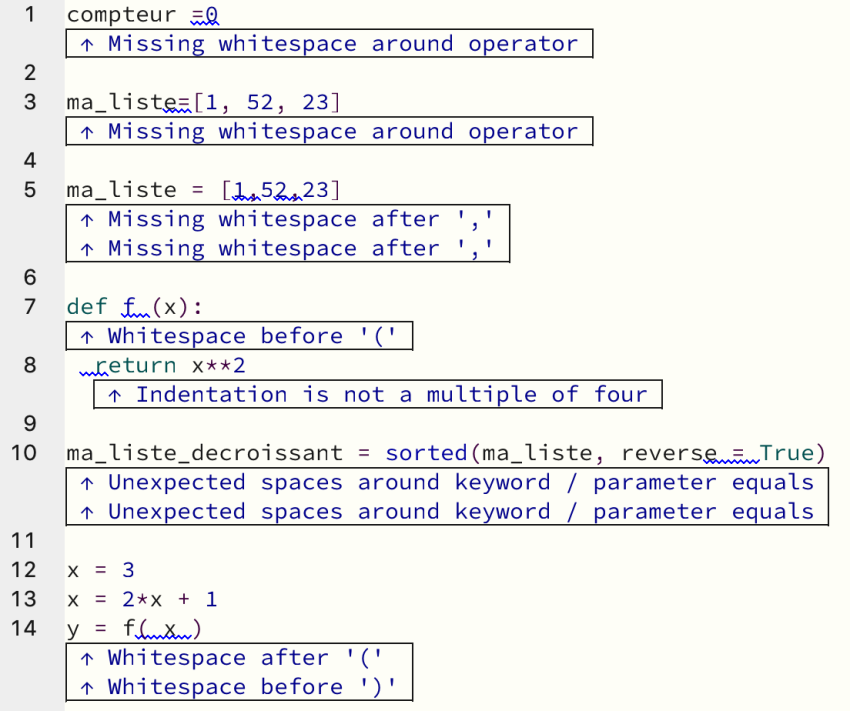Click the variable name "ma_liste_decroissant"

204,453
